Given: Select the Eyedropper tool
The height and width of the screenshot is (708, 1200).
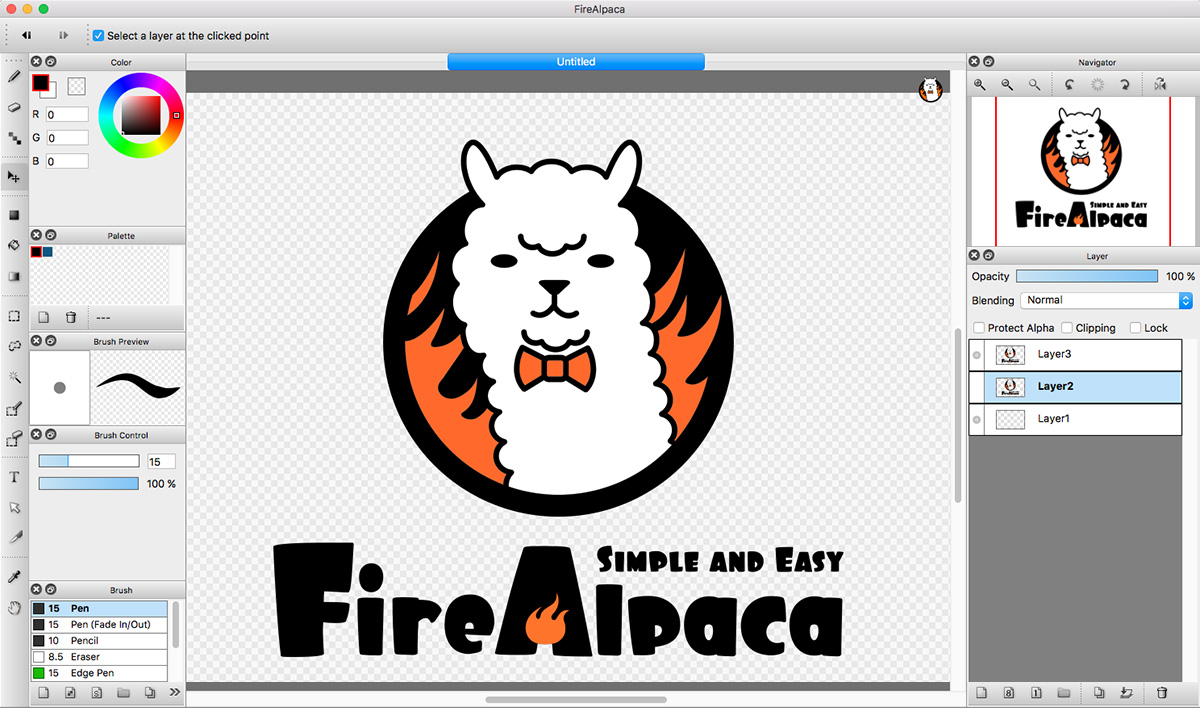Looking at the screenshot, I should [13, 575].
